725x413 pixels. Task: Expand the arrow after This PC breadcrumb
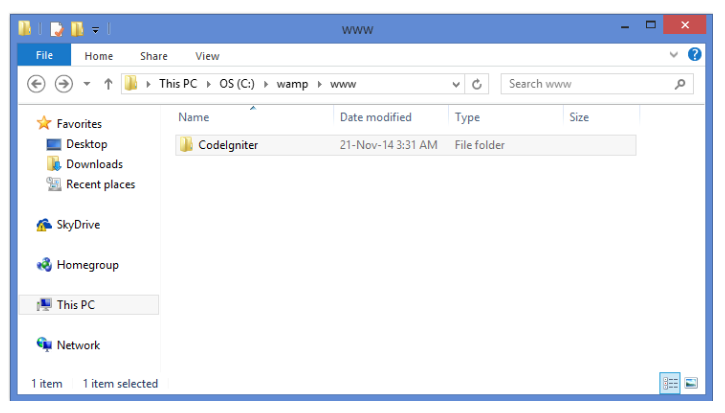[x=209, y=84]
